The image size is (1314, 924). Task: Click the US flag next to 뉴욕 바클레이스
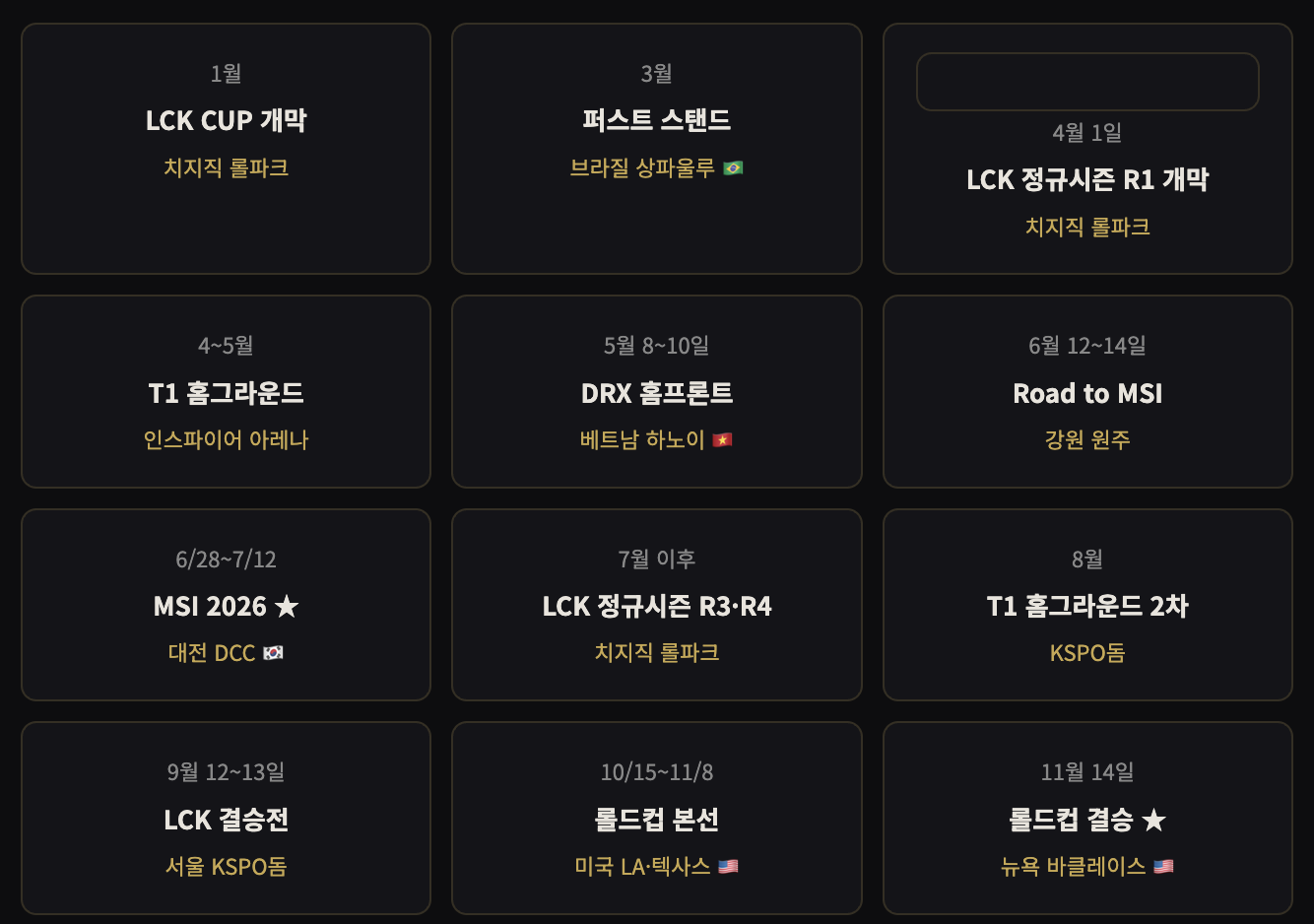coord(1164,866)
